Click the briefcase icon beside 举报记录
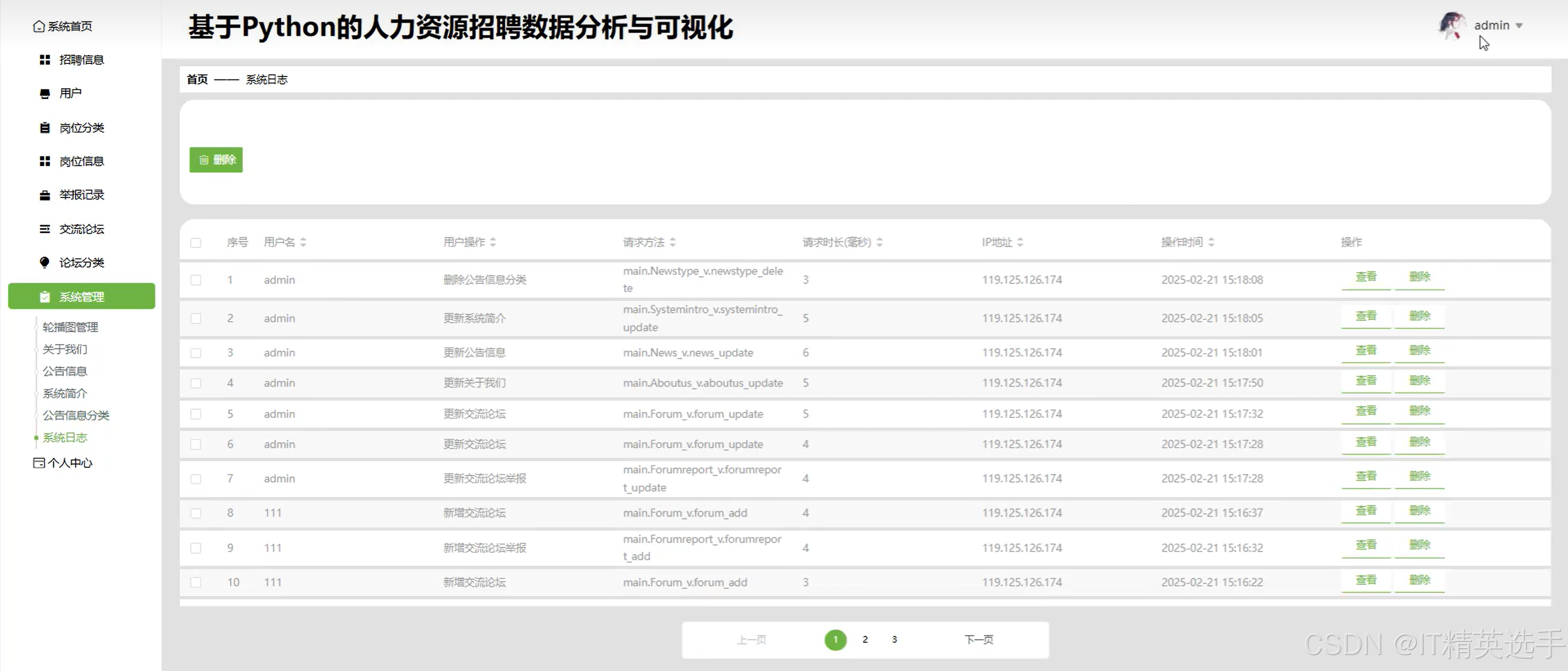Screen dimensions: 1568x671 tap(44, 195)
